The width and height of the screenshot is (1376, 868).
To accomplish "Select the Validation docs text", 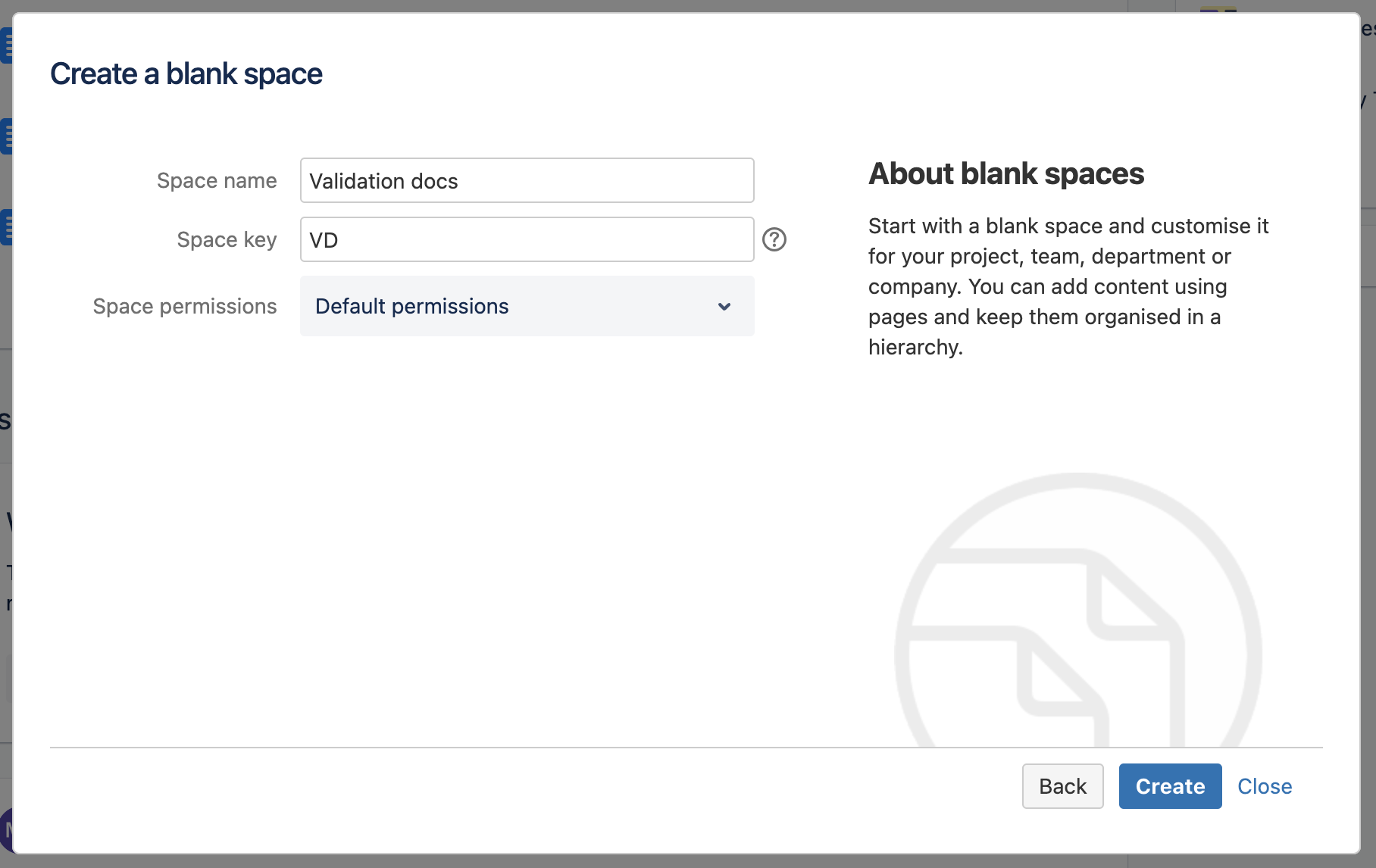I will [384, 181].
